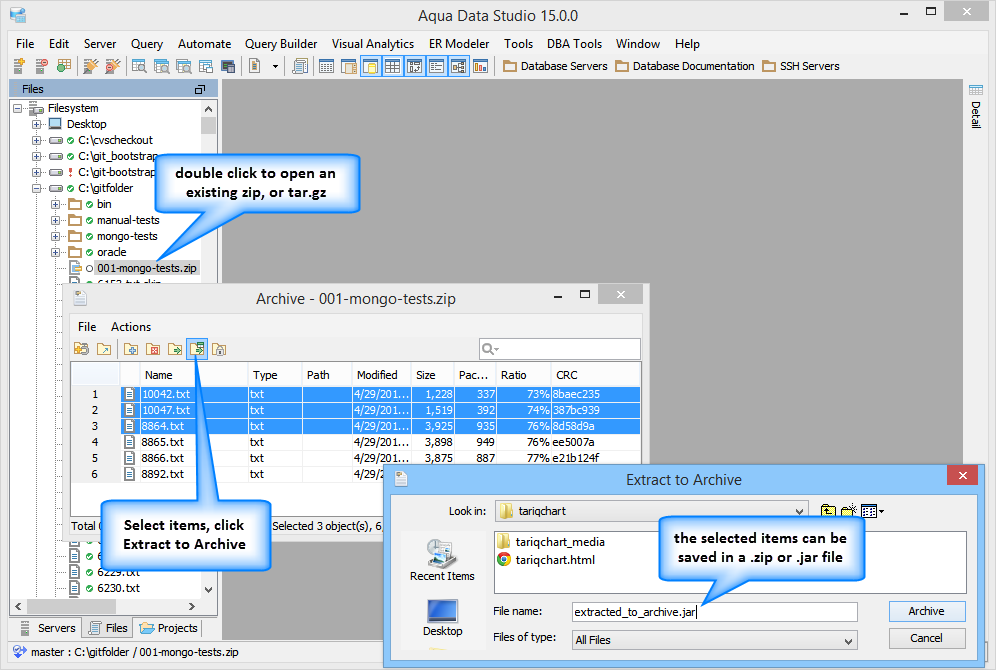Open the Actions menu in Archive window
Viewport: 996px width, 670px height.
[x=131, y=326]
